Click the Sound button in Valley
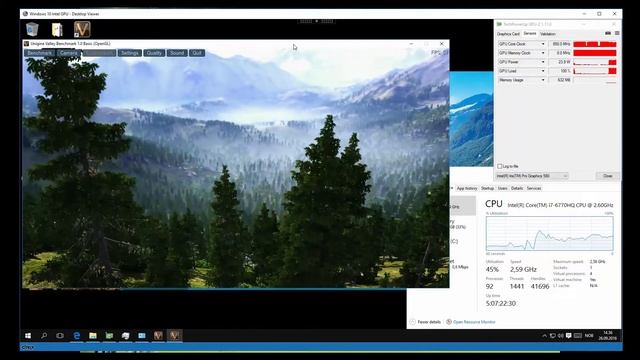The image size is (640, 360). tap(177, 53)
